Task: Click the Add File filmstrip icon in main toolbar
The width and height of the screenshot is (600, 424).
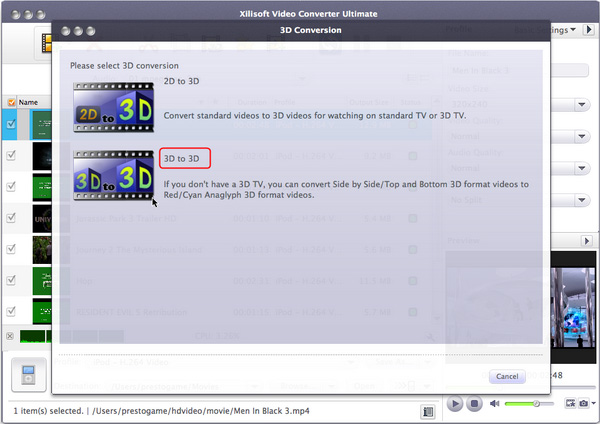Action: point(46,43)
